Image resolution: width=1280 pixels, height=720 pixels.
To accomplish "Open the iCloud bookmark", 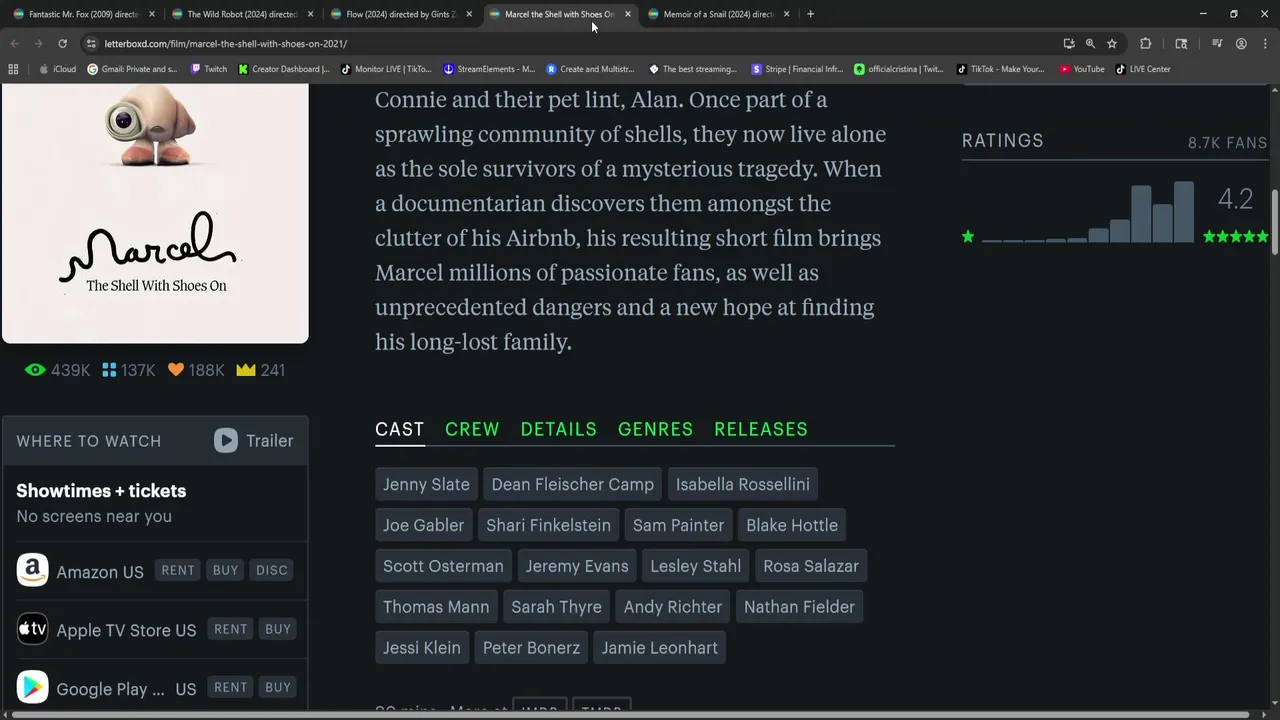I will click(57, 69).
